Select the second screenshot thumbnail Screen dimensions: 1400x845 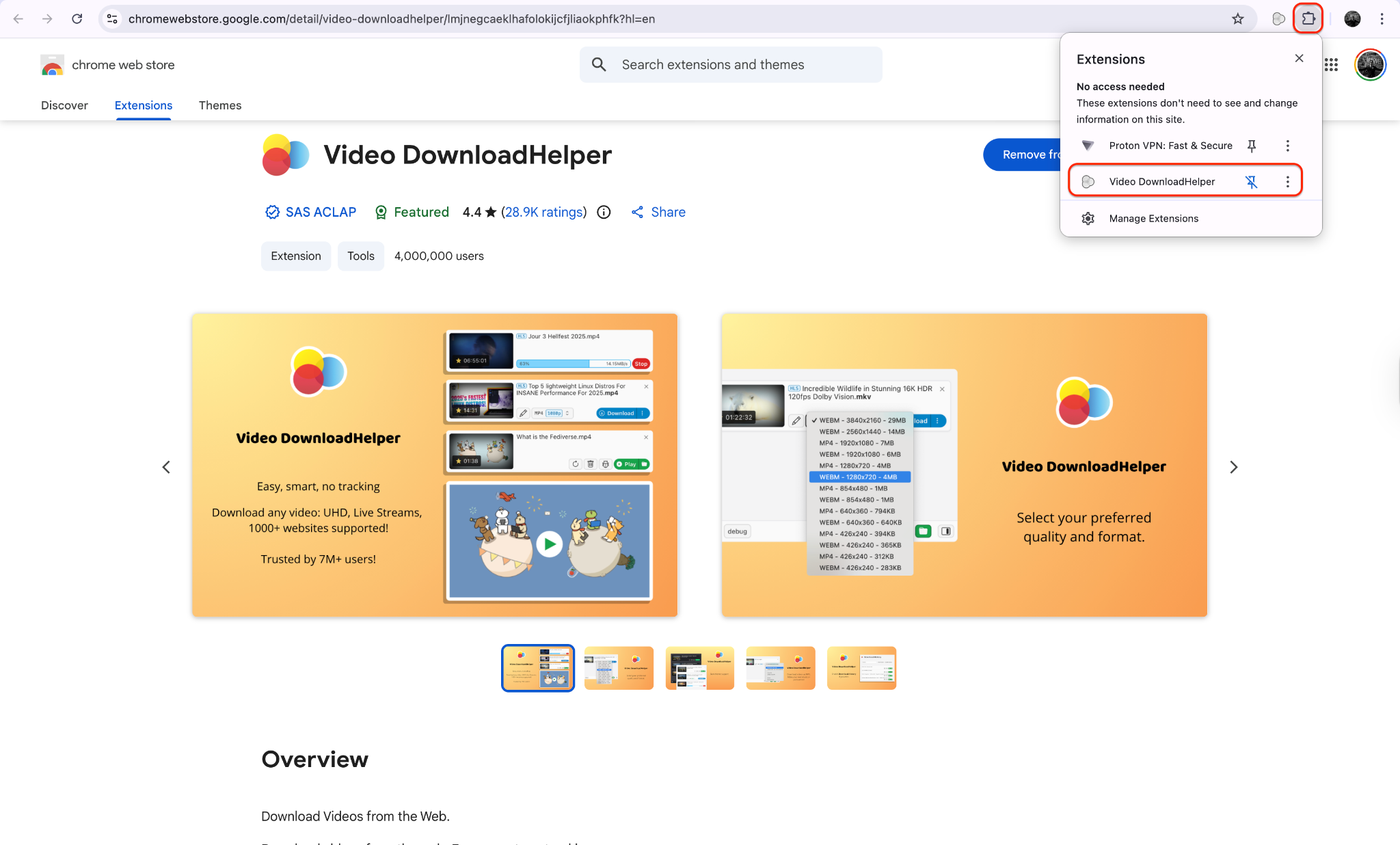(x=619, y=668)
